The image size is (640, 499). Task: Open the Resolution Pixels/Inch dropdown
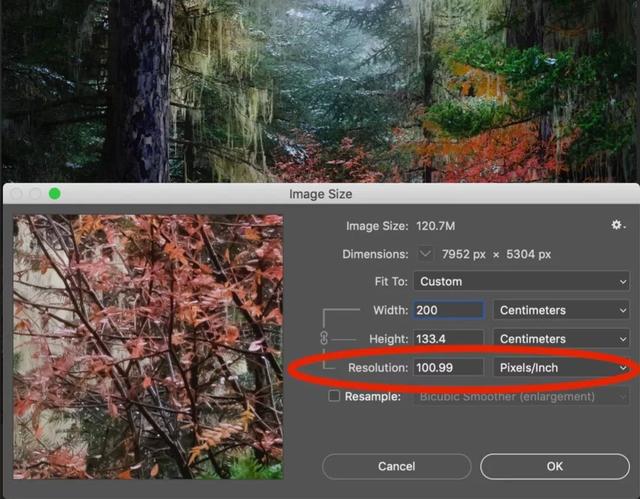pyautogui.click(x=561, y=368)
